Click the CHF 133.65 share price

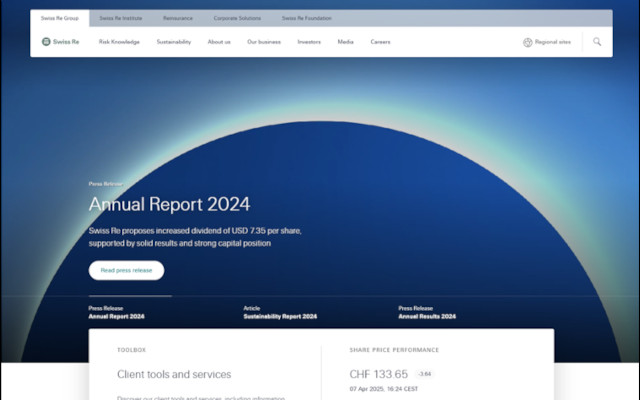click(x=378, y=374)
